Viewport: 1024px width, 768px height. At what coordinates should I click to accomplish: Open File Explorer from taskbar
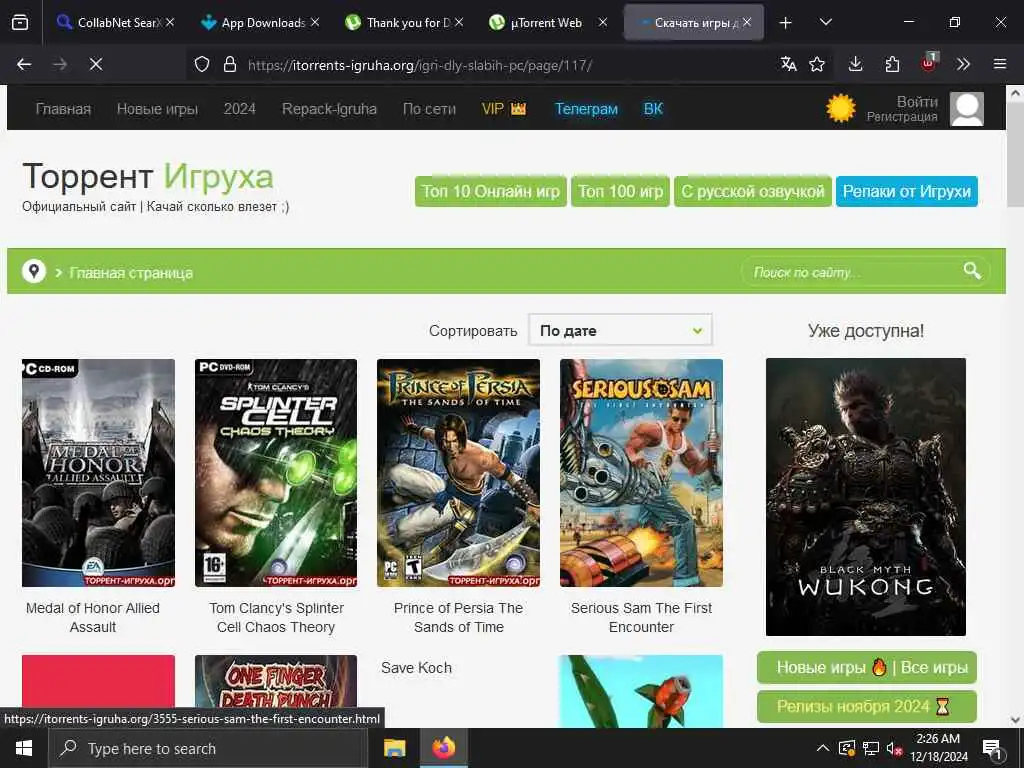(394, 748)
